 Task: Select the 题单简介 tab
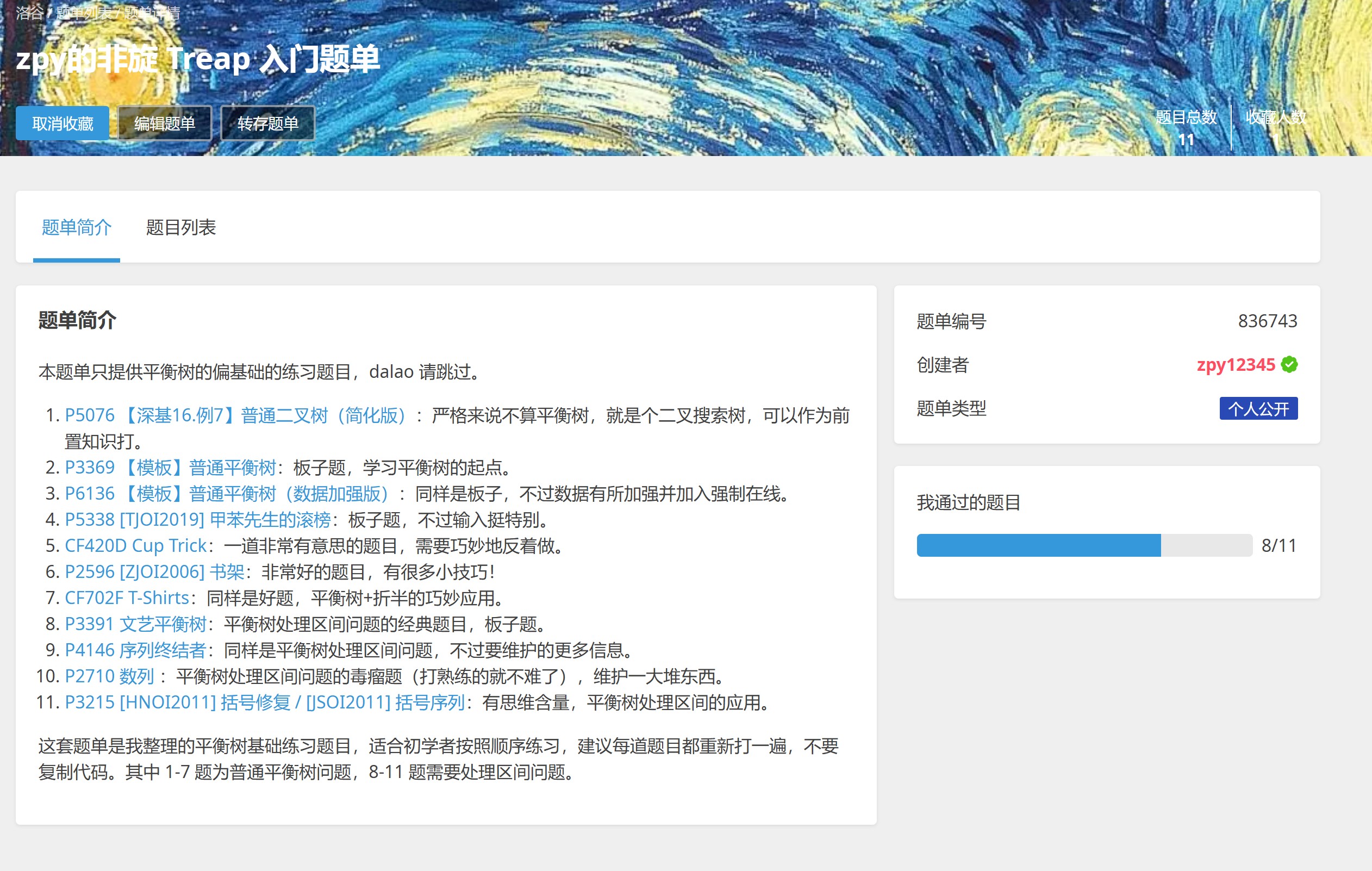76,227
